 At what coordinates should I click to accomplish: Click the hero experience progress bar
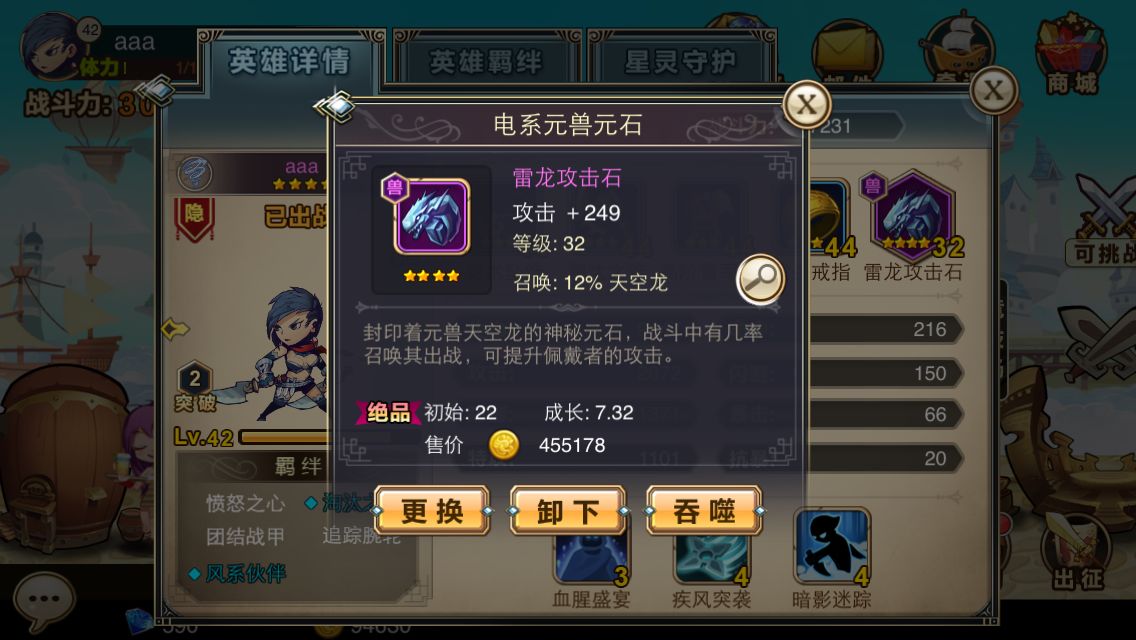coord(285,437)
